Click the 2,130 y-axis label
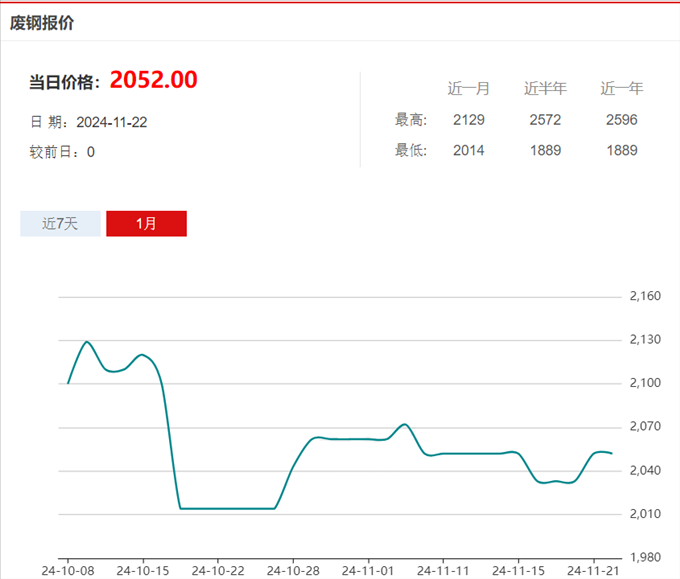Image resolution: width=680 pixels, height=579 pixels. click(645, 339)
